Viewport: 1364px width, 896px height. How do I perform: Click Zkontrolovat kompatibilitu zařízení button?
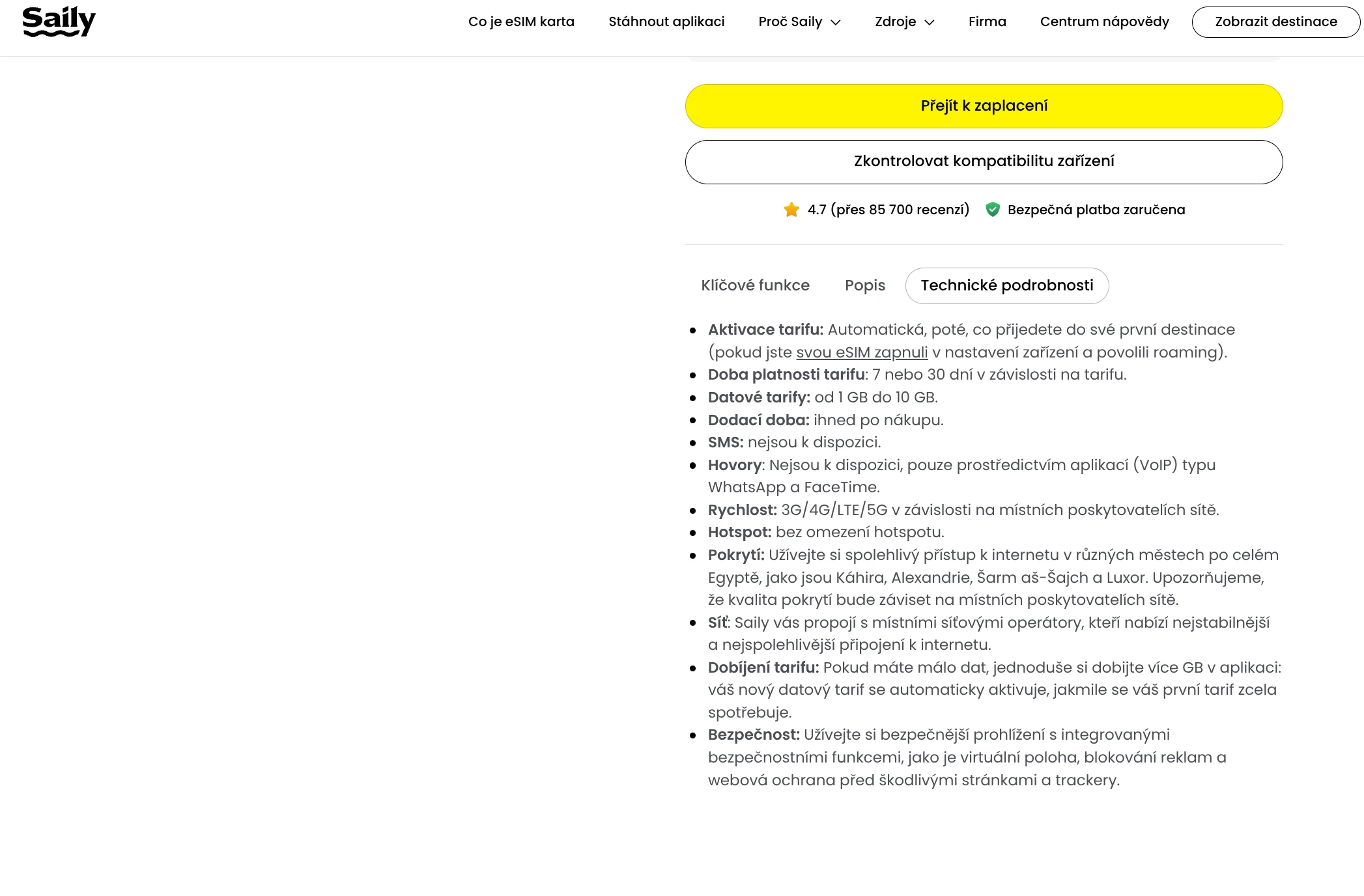pyautogui.click(x=984, y=162)
